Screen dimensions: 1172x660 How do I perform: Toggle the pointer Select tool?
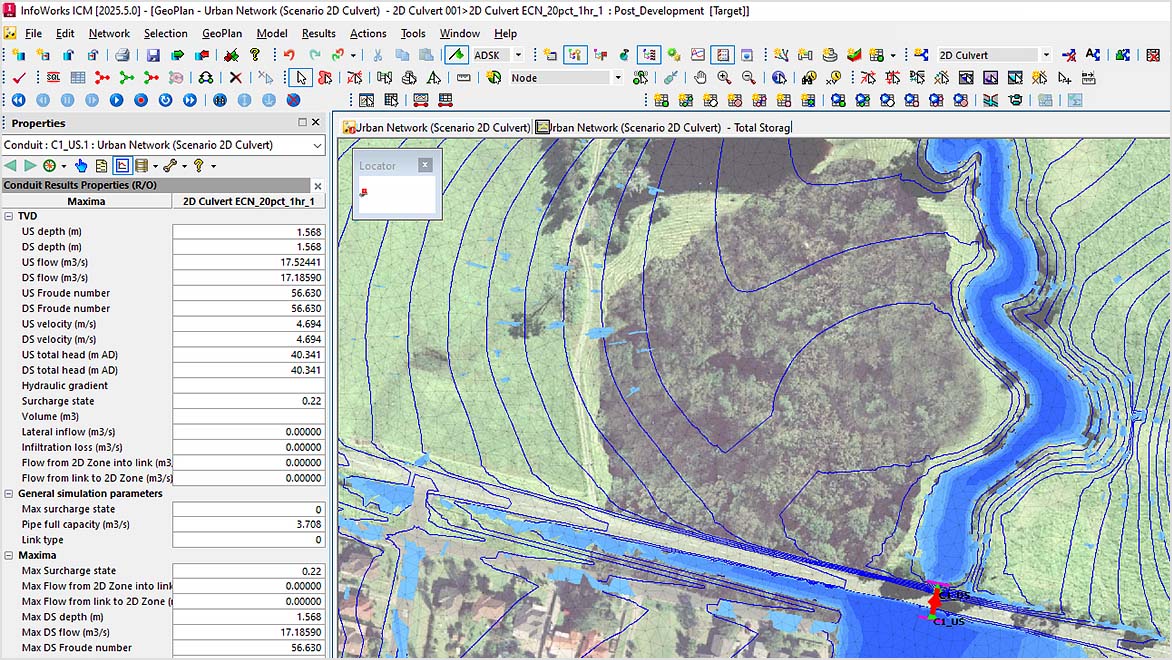pos(300,77)
